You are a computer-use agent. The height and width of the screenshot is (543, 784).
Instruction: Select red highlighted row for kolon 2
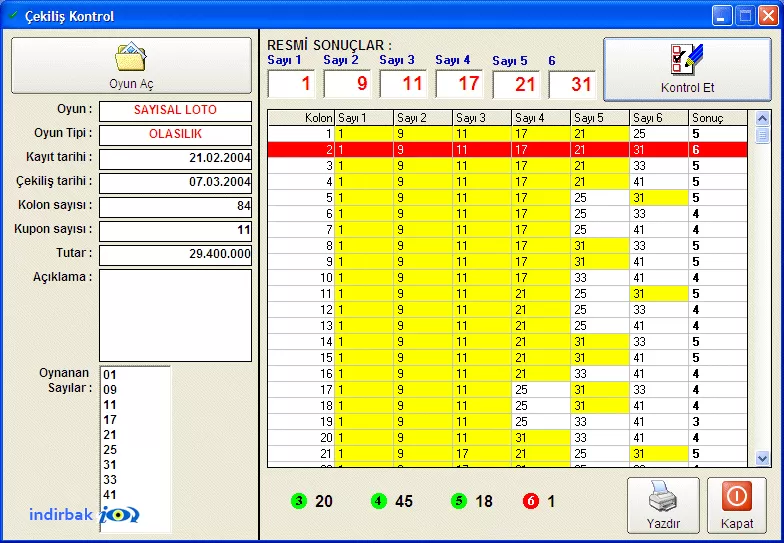[508, 150]
